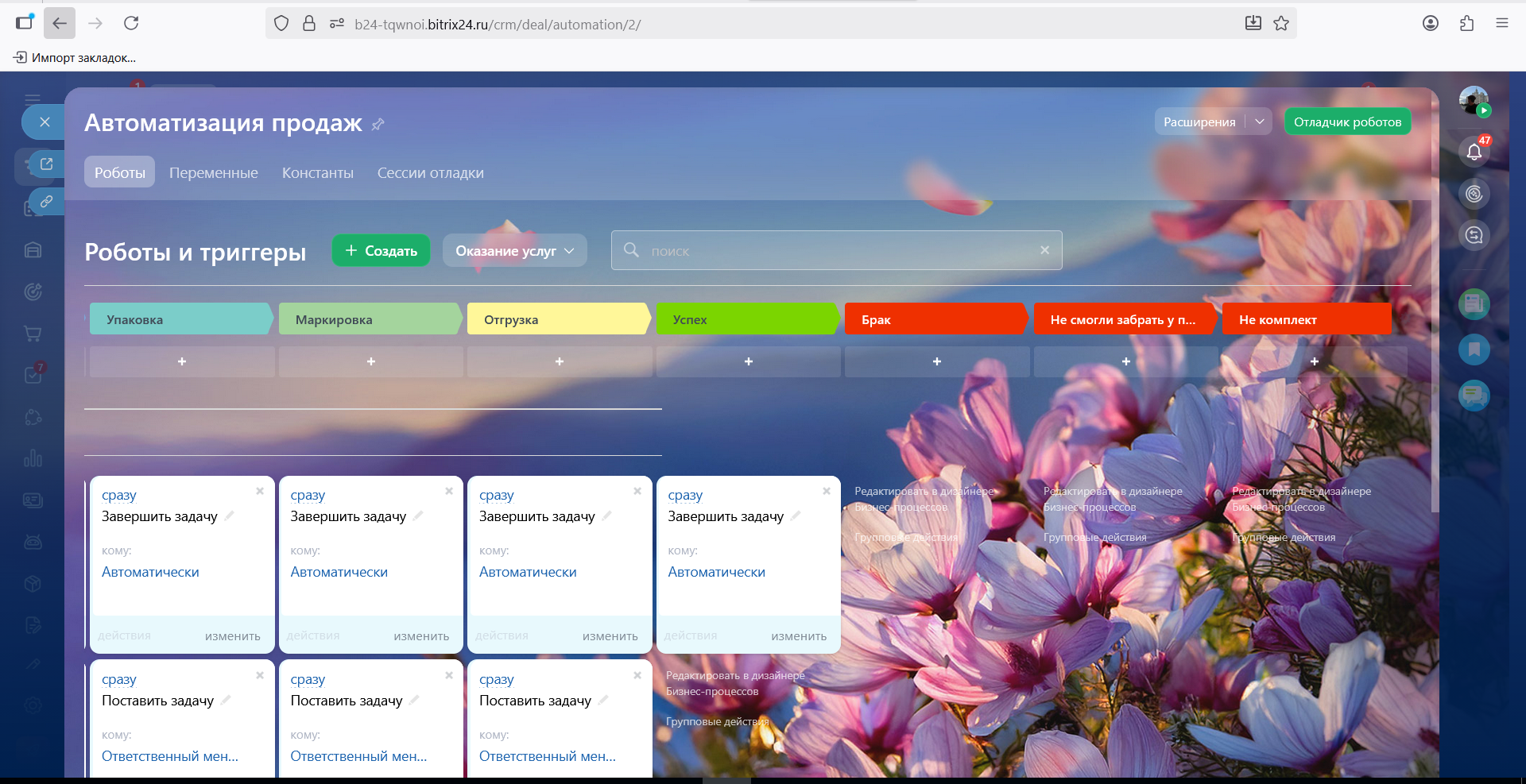
Task: Delete the Завершить задачу robot in Маркировка
Action: pyautogui.click(x=449, y=491)
